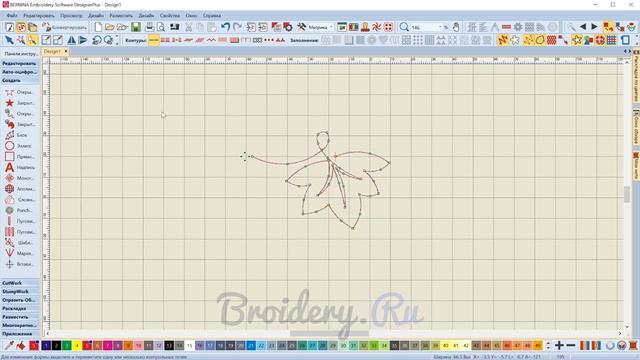640x360 pixels.
Task: Toggle the triple outline stitch button
Action: [x=165, y=40]
